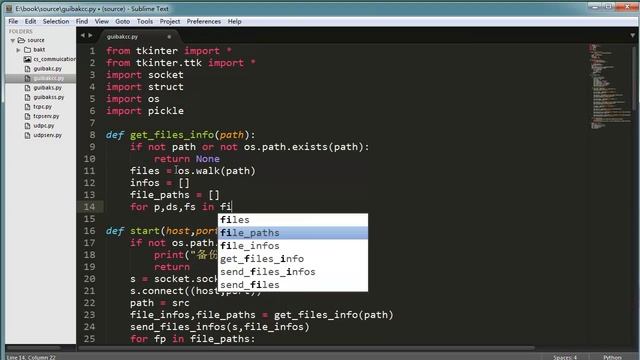Open the Help menu
This screenshot has width=640, height=360.
234,21
